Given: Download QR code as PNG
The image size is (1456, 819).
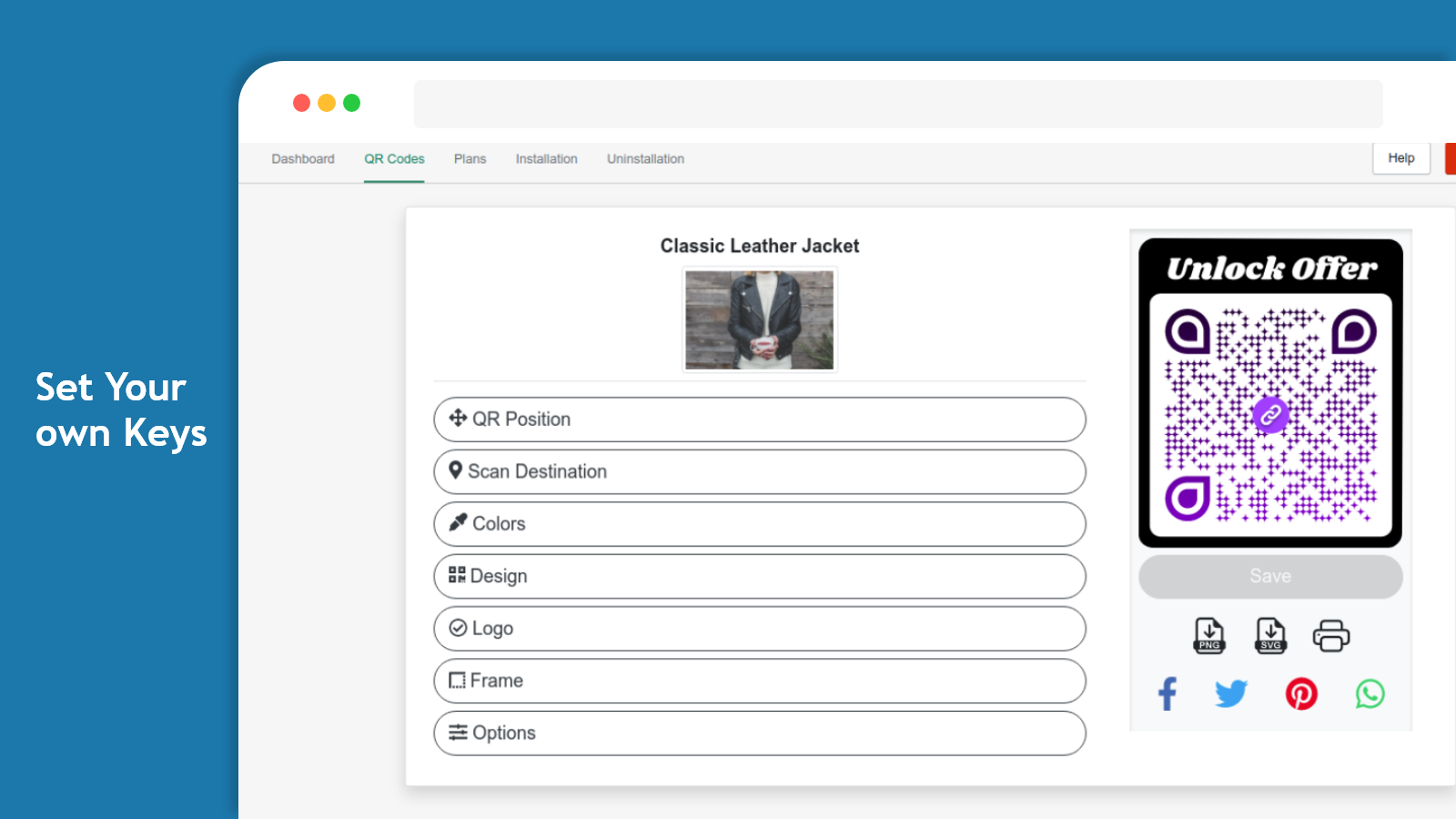Looking at the screenshot, I should (x=1208, y=635).
